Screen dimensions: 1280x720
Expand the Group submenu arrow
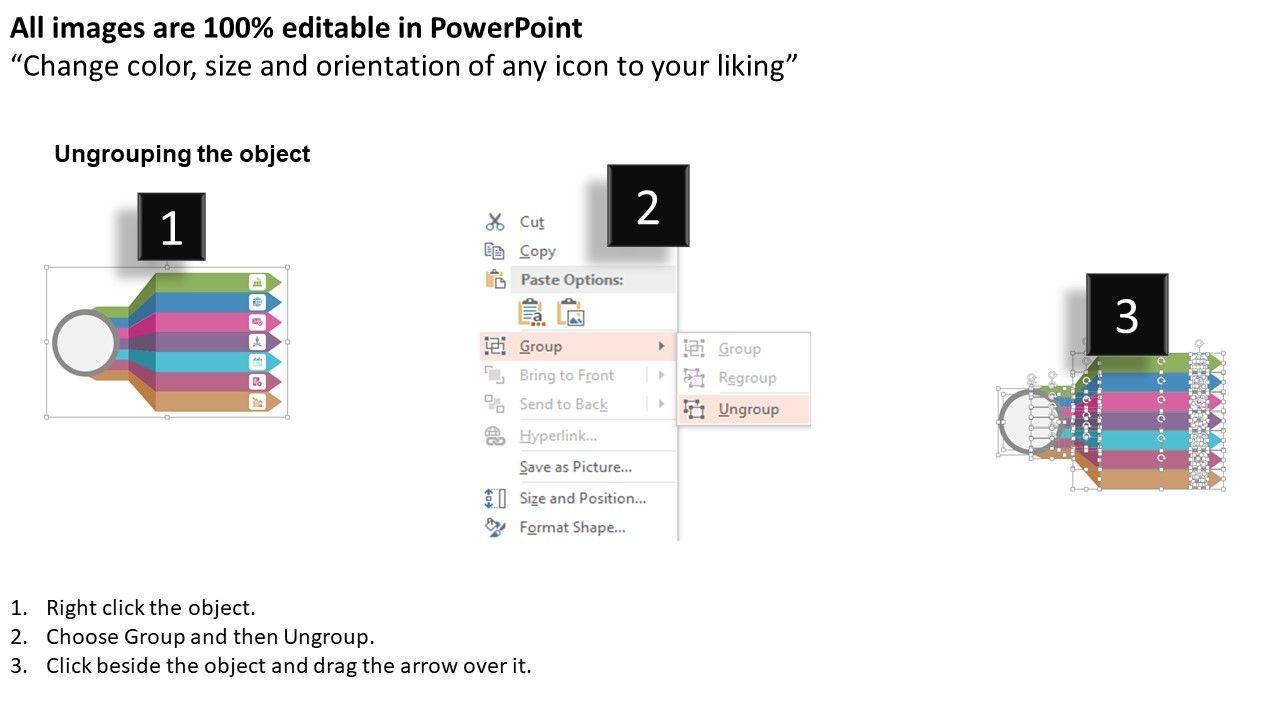coord(661,346)
